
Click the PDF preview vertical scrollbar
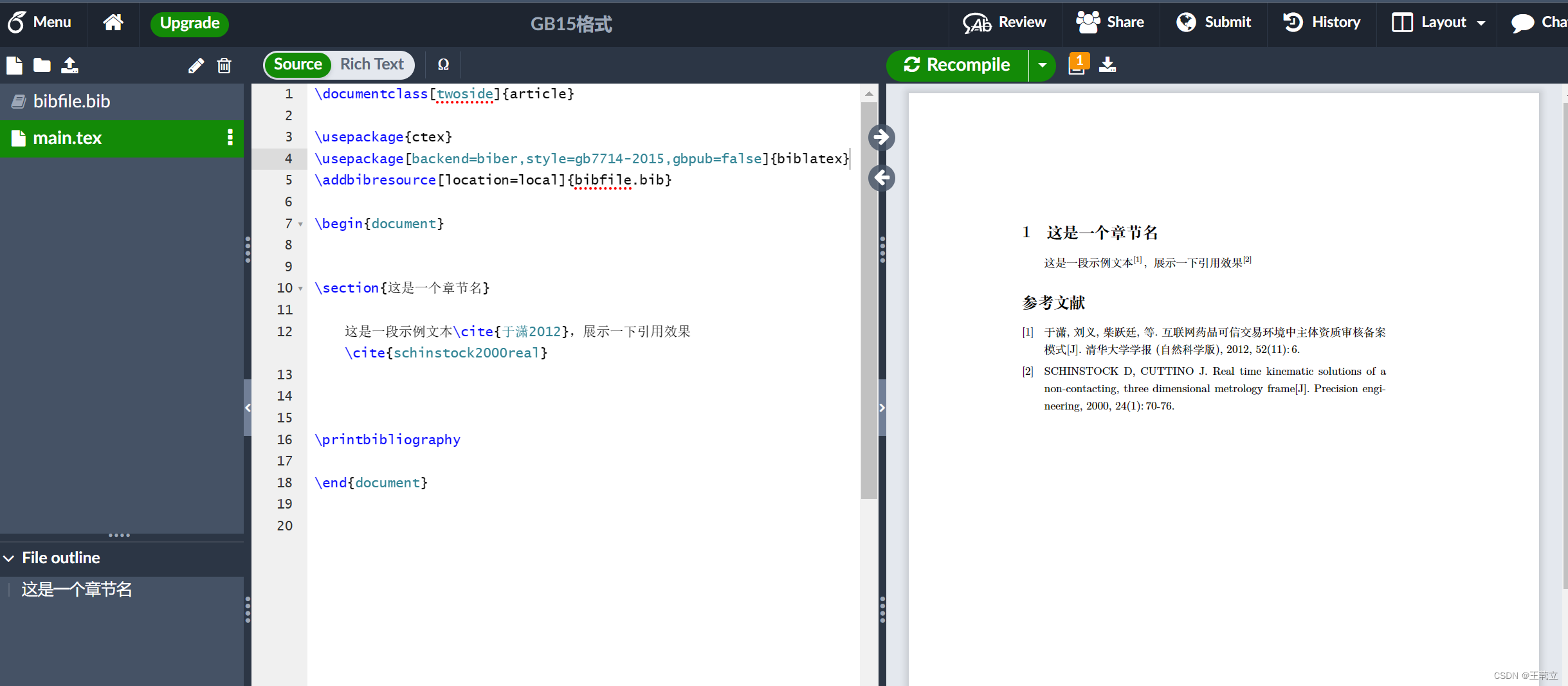point(1565,347)
